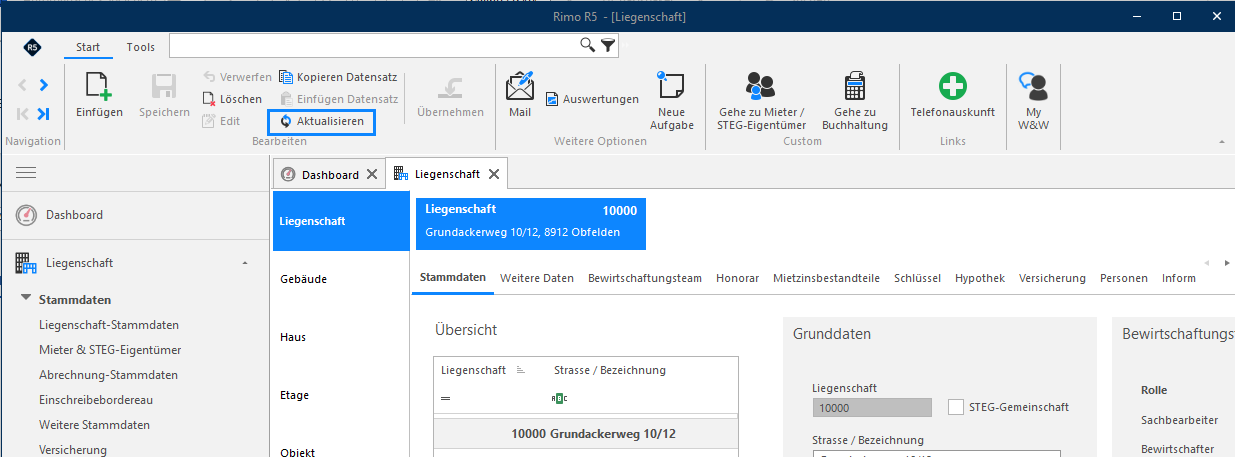Image resolution: width=1235 pixels, height=457 pixels.
Task: Navigate to next record arrow
Action: (43, 86)
